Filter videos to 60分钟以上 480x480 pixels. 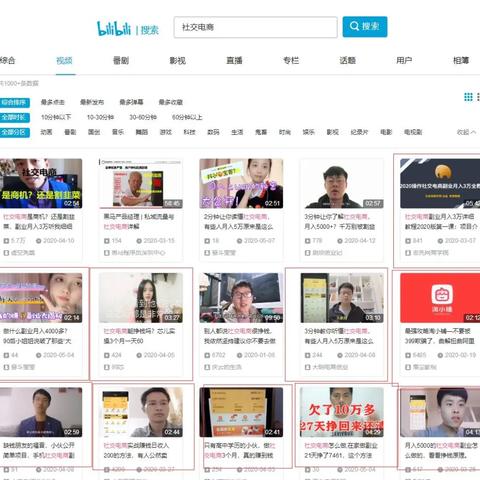tap(187, 117)
